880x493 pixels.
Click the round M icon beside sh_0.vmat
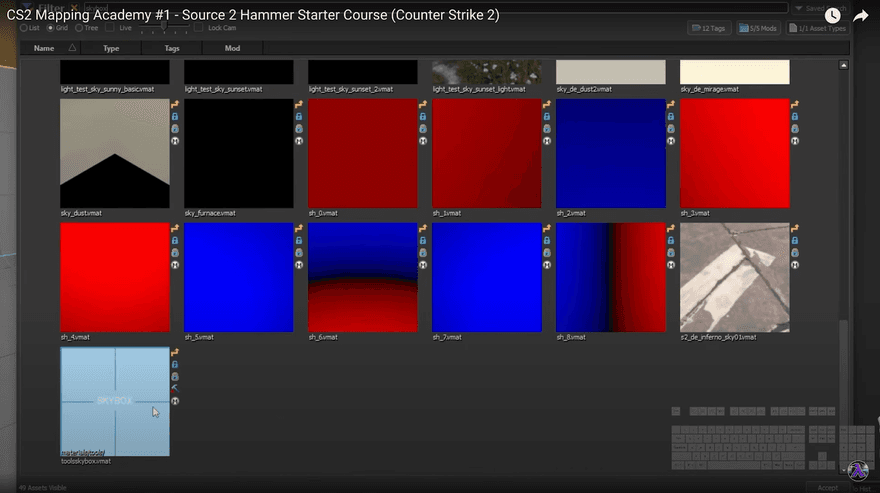click(423, 141)
